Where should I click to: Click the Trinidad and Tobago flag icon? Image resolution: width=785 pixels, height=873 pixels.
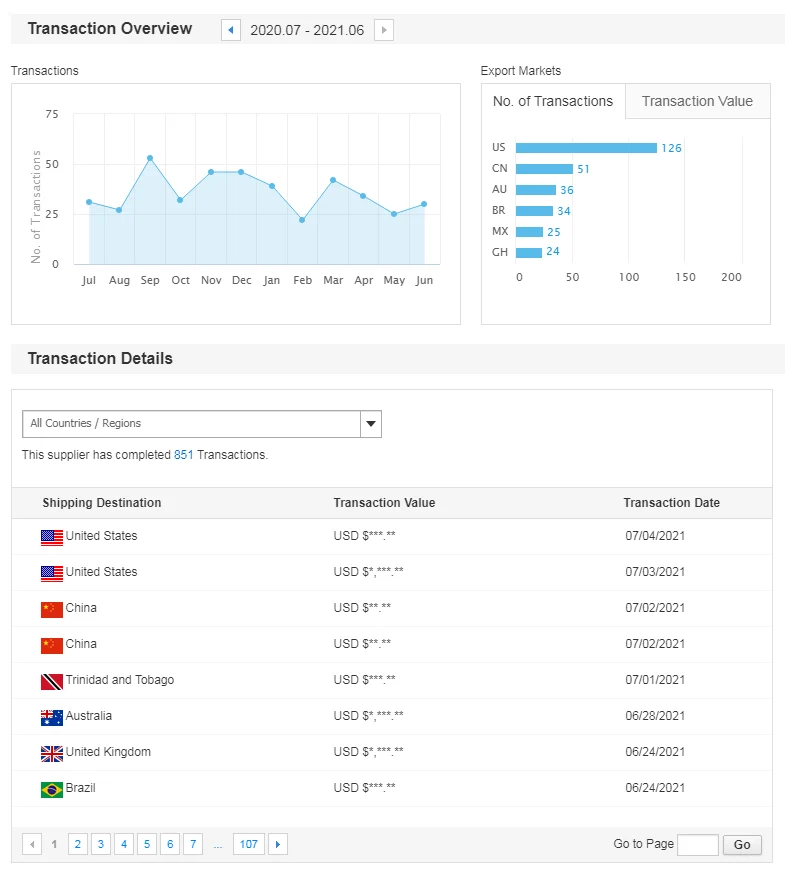(x=52, y=681)
